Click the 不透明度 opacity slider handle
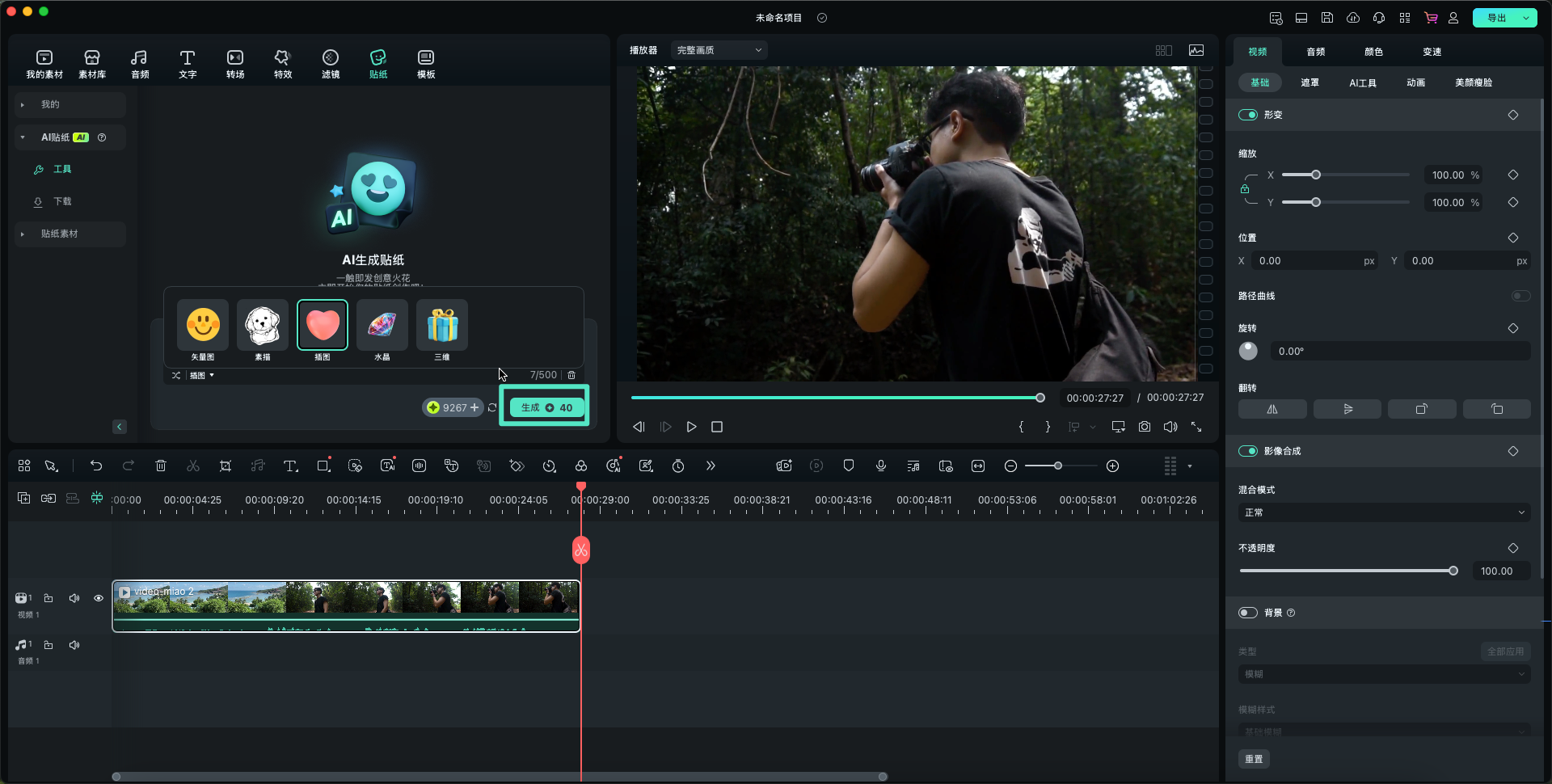Image resolution: width=1552 pixels, height=784 pixels. click(x=1453, y=571)
